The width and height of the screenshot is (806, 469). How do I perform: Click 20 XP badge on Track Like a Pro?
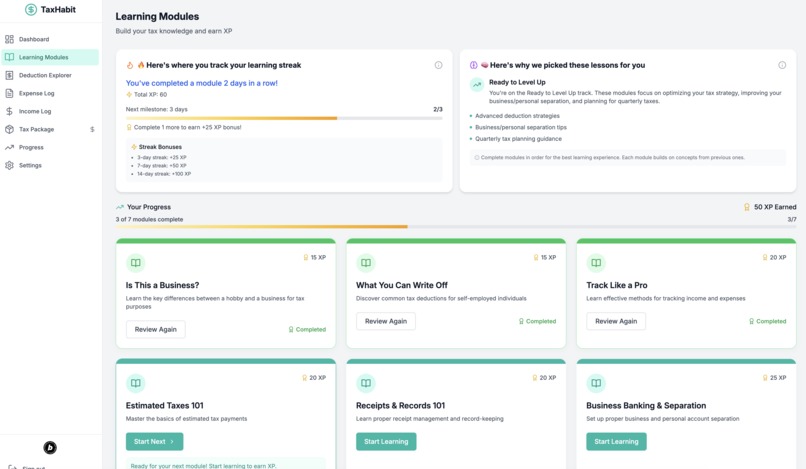click(x=774, y=257)
